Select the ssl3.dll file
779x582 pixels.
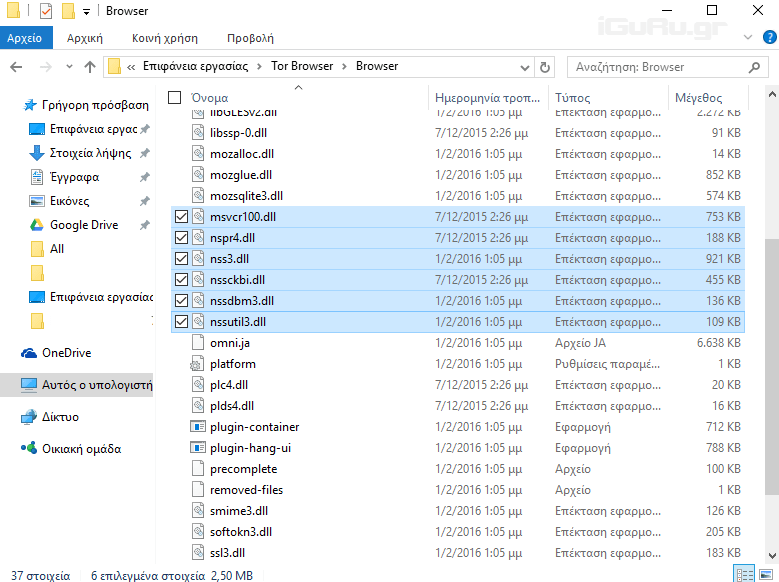pyautogui.click(x=457, y=553)
